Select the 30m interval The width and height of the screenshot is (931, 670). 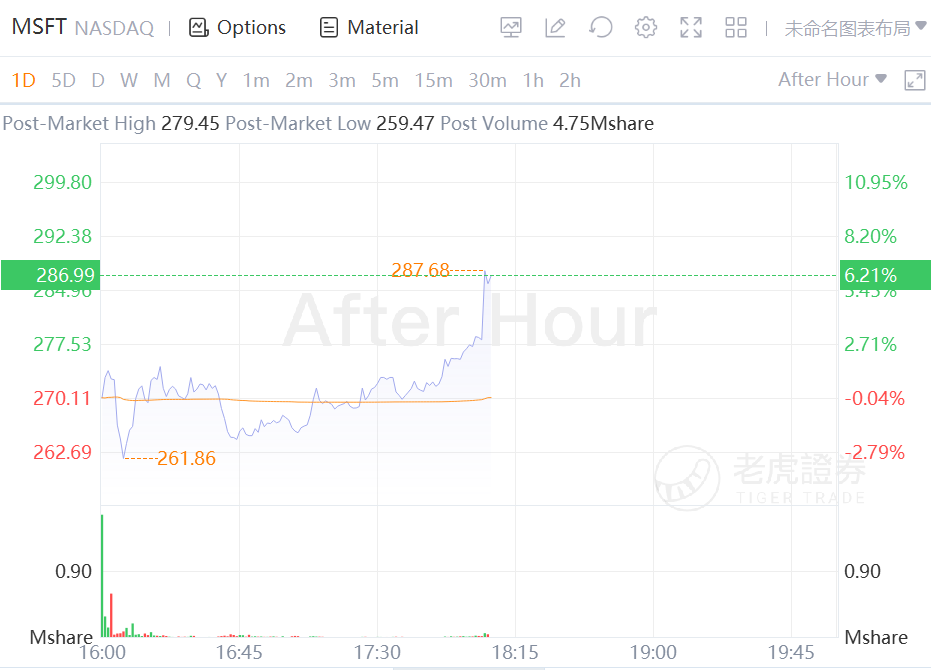pyautogui.click(x=487, y=80)
